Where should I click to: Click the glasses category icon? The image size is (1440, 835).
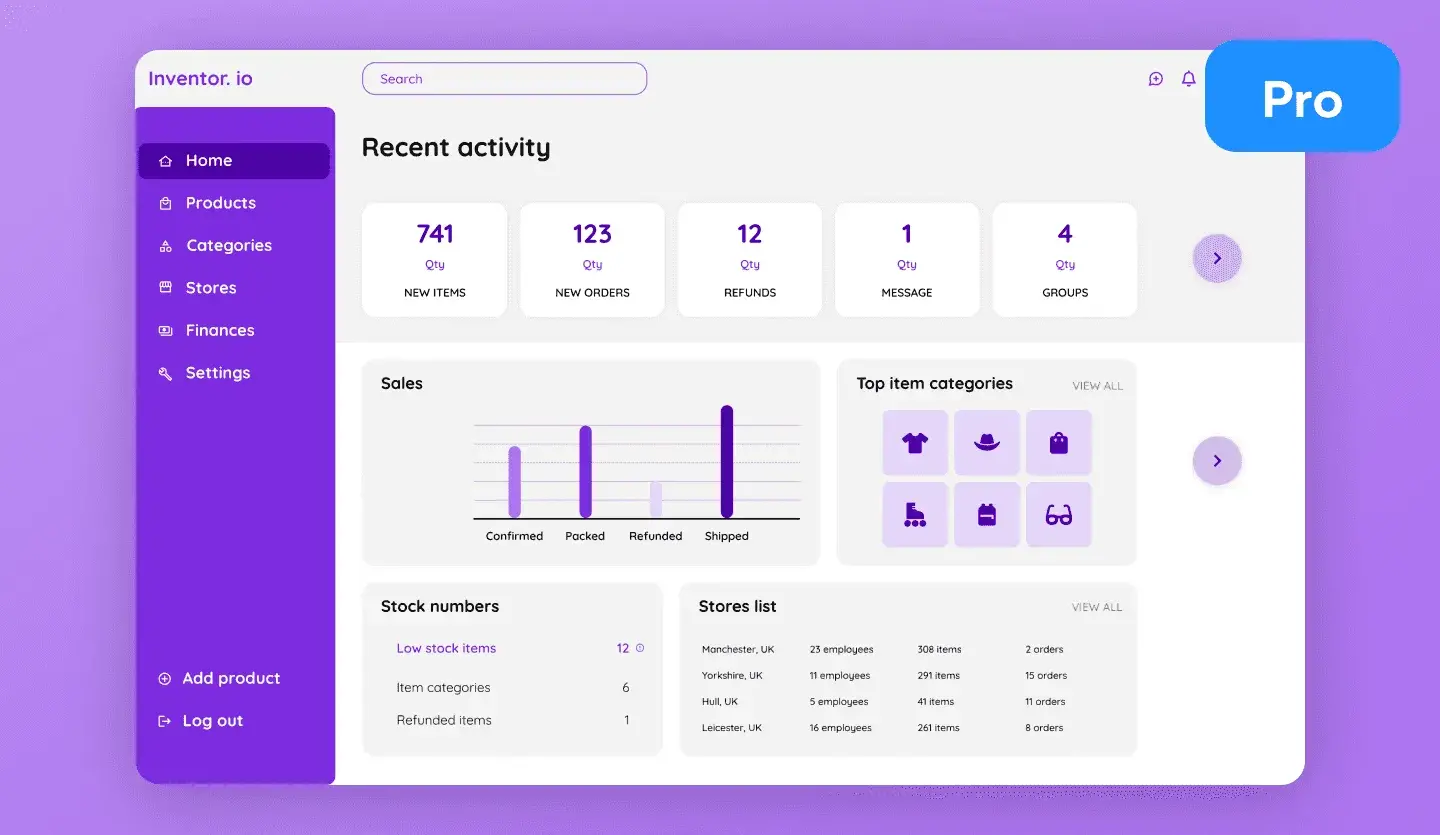1059,514
